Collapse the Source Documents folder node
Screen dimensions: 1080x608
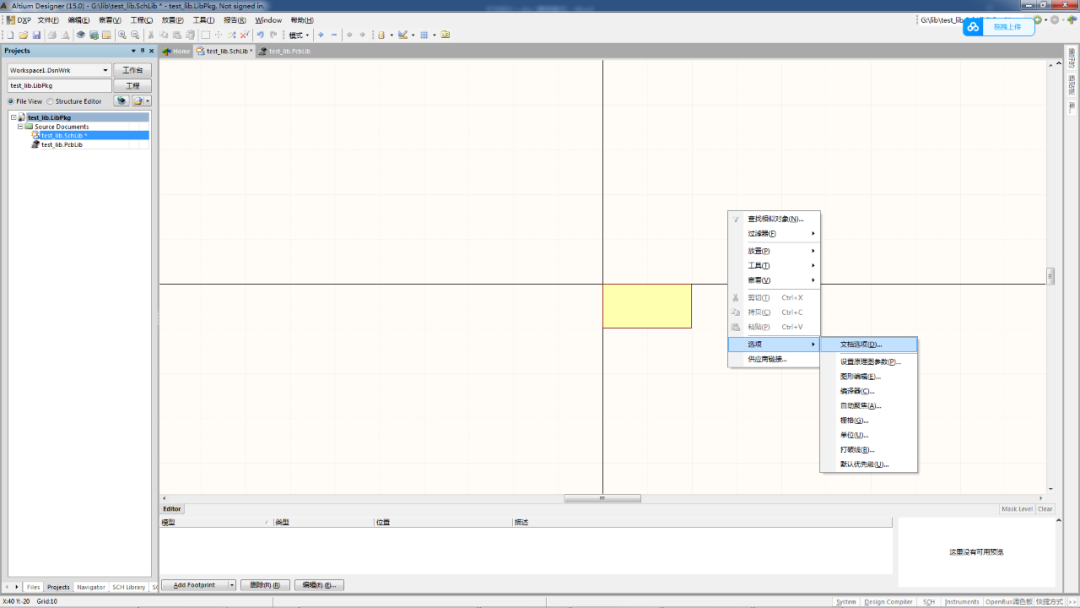click(x=20, y=127)
